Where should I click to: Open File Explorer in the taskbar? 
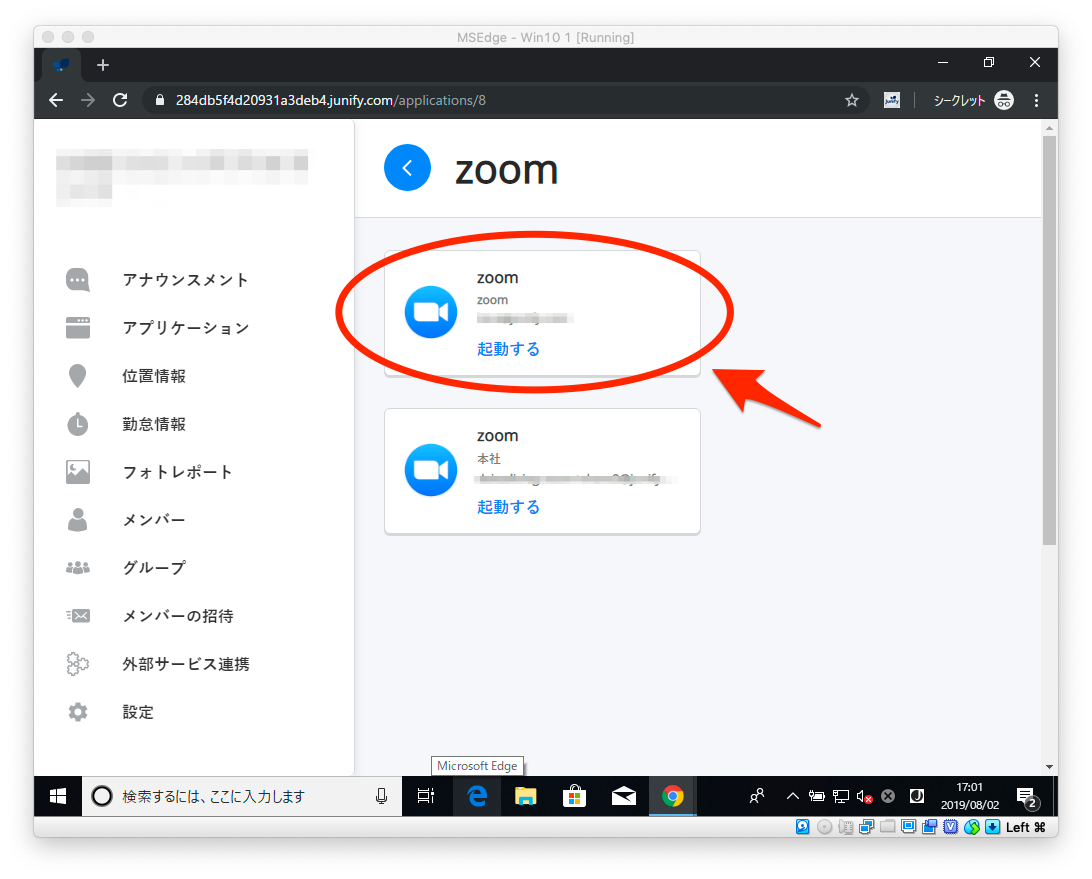point(526,796)
